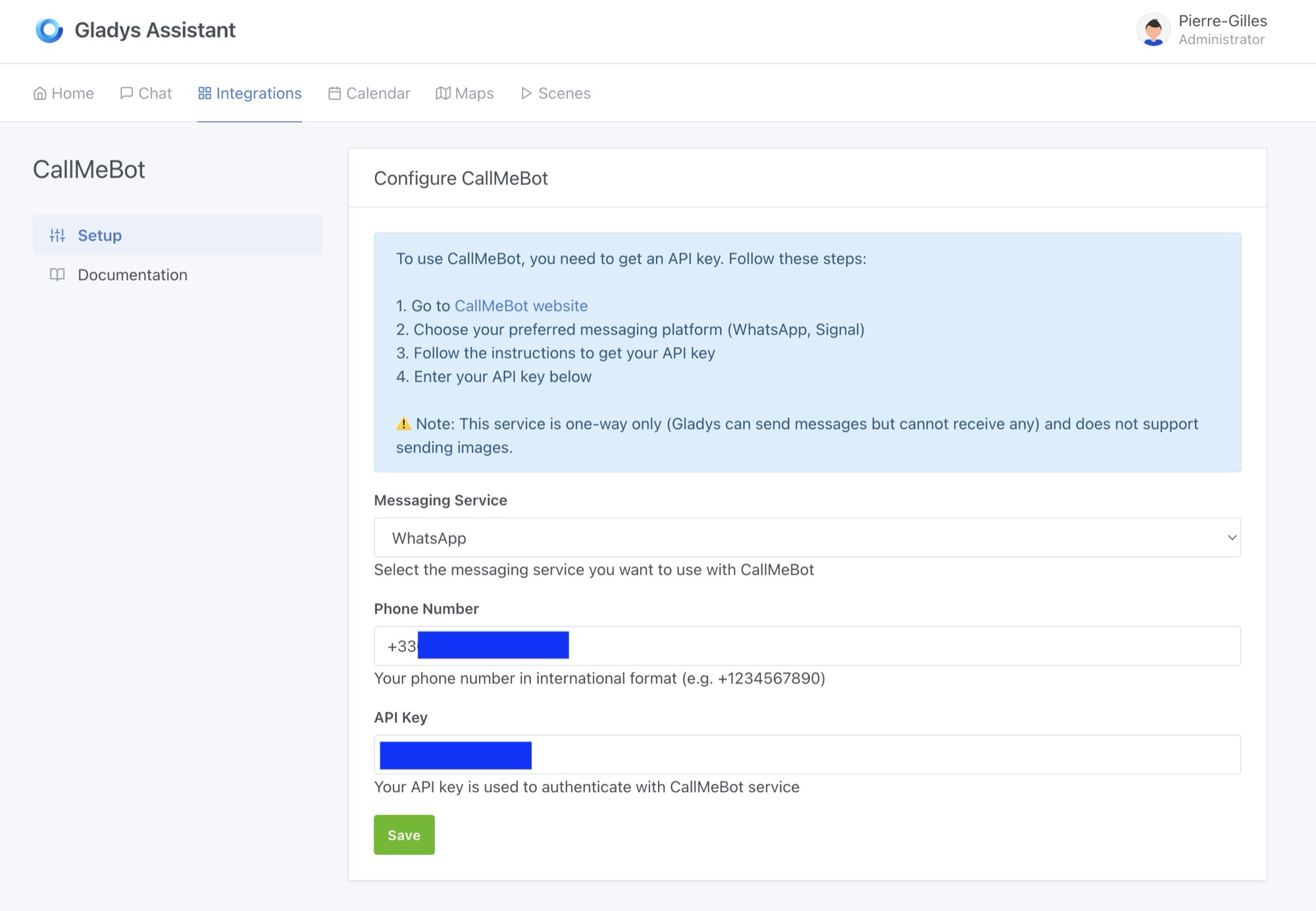Screen dimensions: 1316x911
Task: Go to the Scenes tab
Action: [564, 93]
